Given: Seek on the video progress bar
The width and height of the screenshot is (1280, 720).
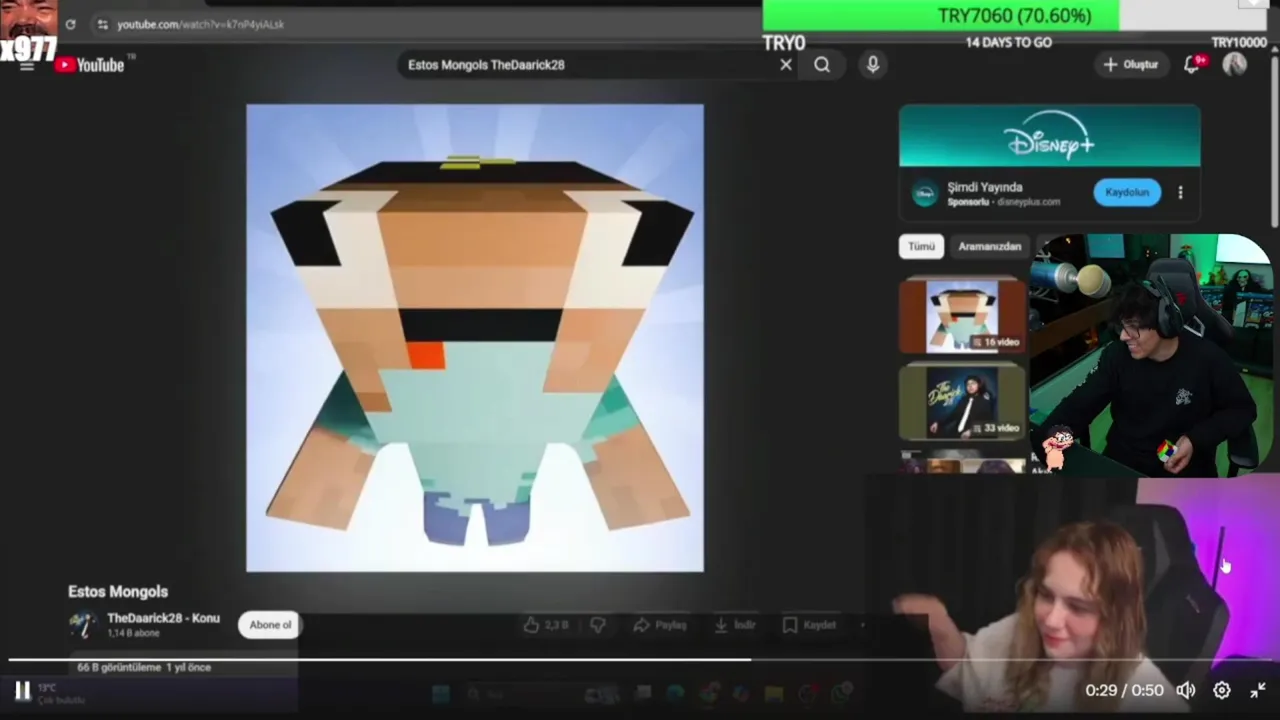Looking at the screenshot, I should pyautogui.click(x=640, y=659).
